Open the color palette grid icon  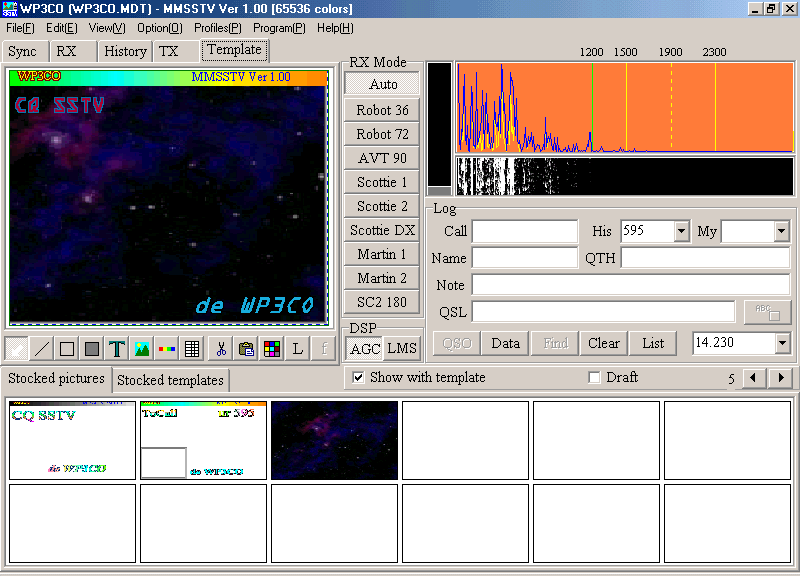[271, 349]
